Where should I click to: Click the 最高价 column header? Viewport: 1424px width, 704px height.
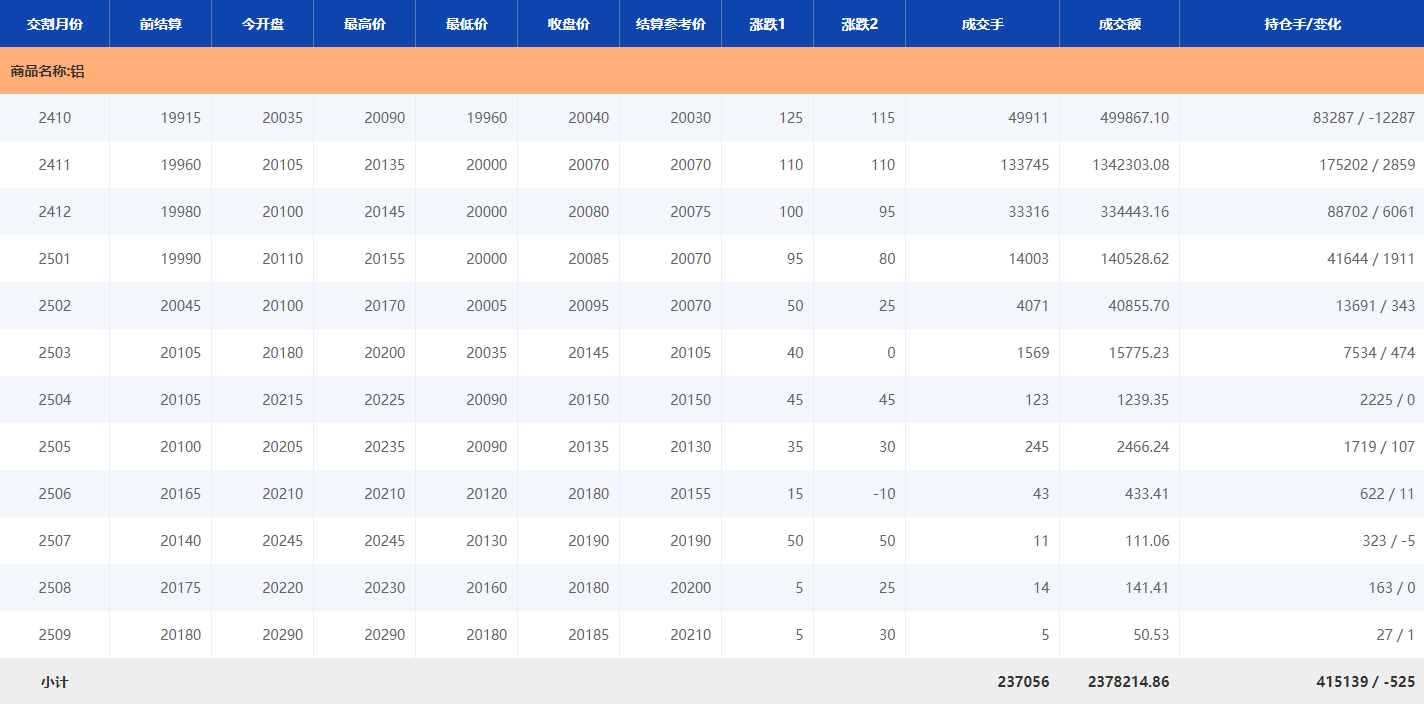coord(364,24)
